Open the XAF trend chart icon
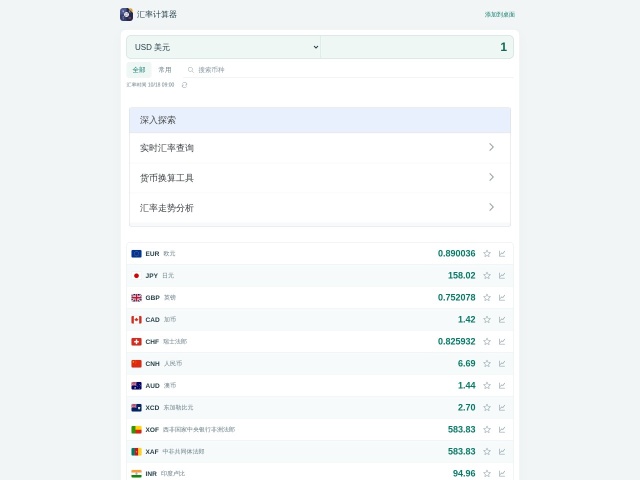Image resolution: width=640 pixels, height=480 pixels. tap(502, 452)
